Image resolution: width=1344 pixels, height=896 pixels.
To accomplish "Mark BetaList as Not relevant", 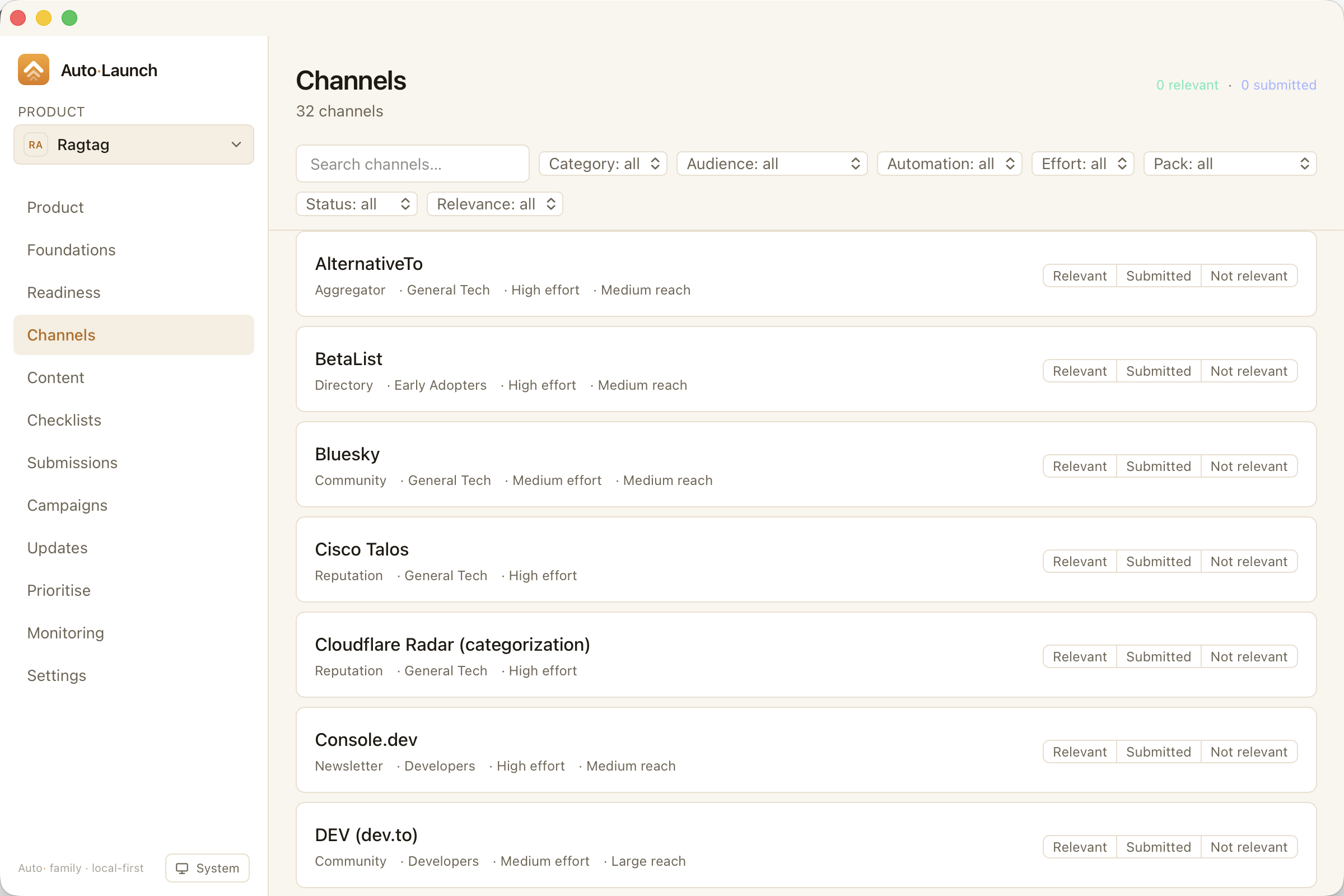I will tap(1249, 371).
